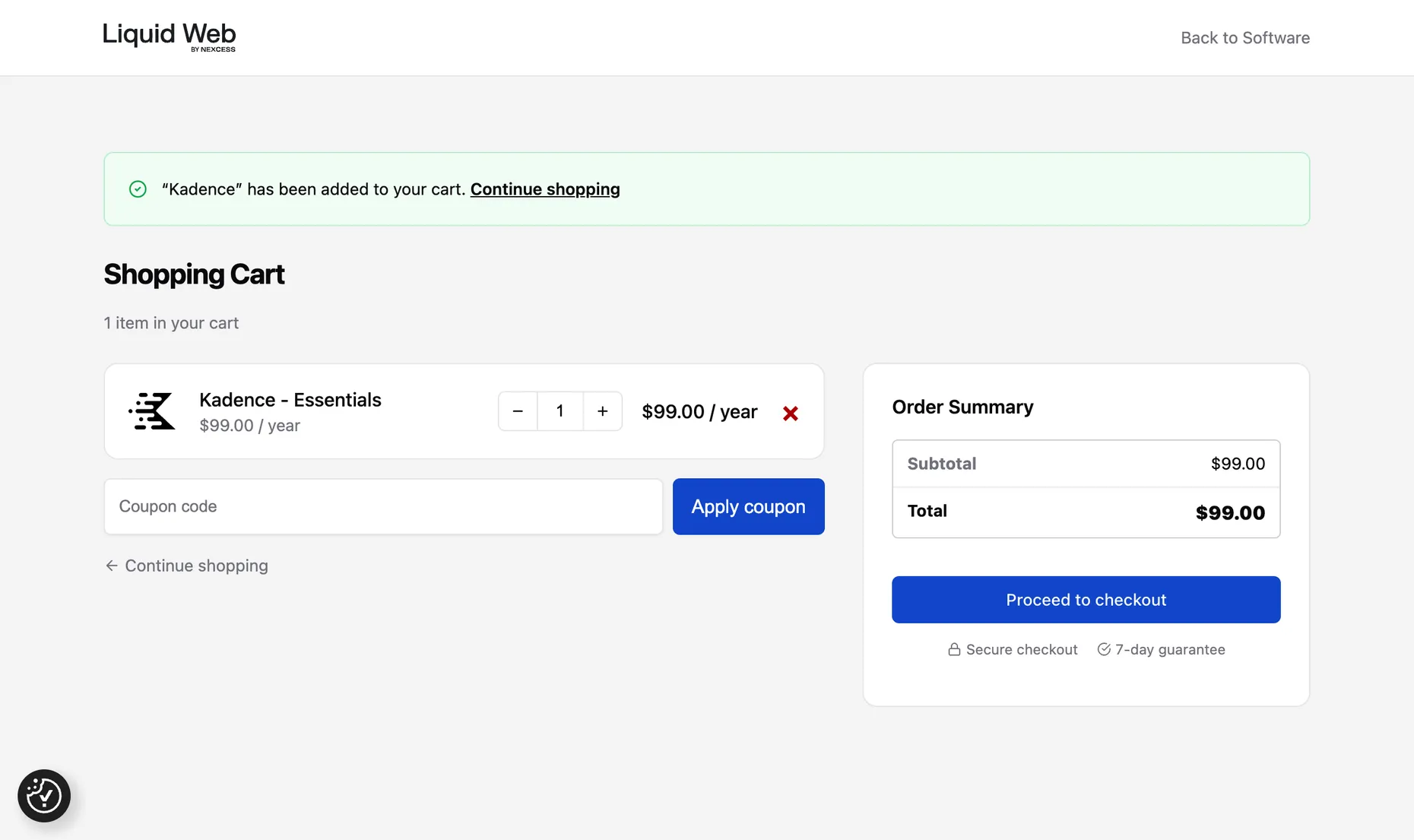
Task: Open the Back to Software link
Action: point(1244,37)
